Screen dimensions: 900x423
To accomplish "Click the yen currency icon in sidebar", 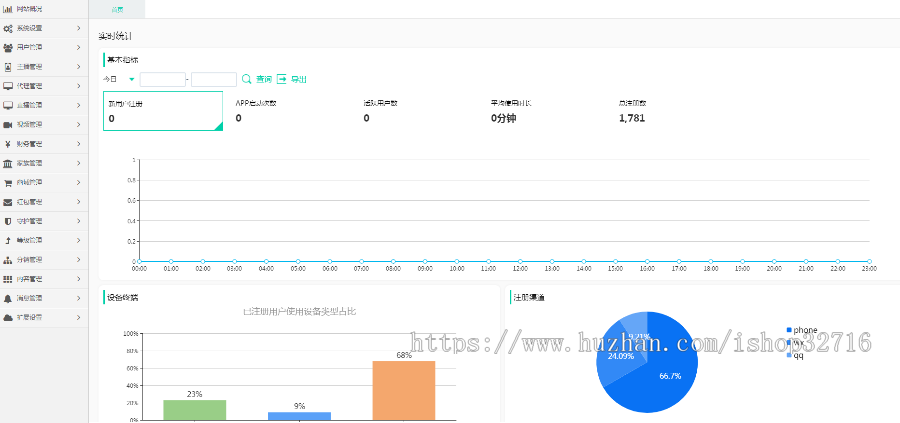I will pyautogui.click(x=8, y=144).
